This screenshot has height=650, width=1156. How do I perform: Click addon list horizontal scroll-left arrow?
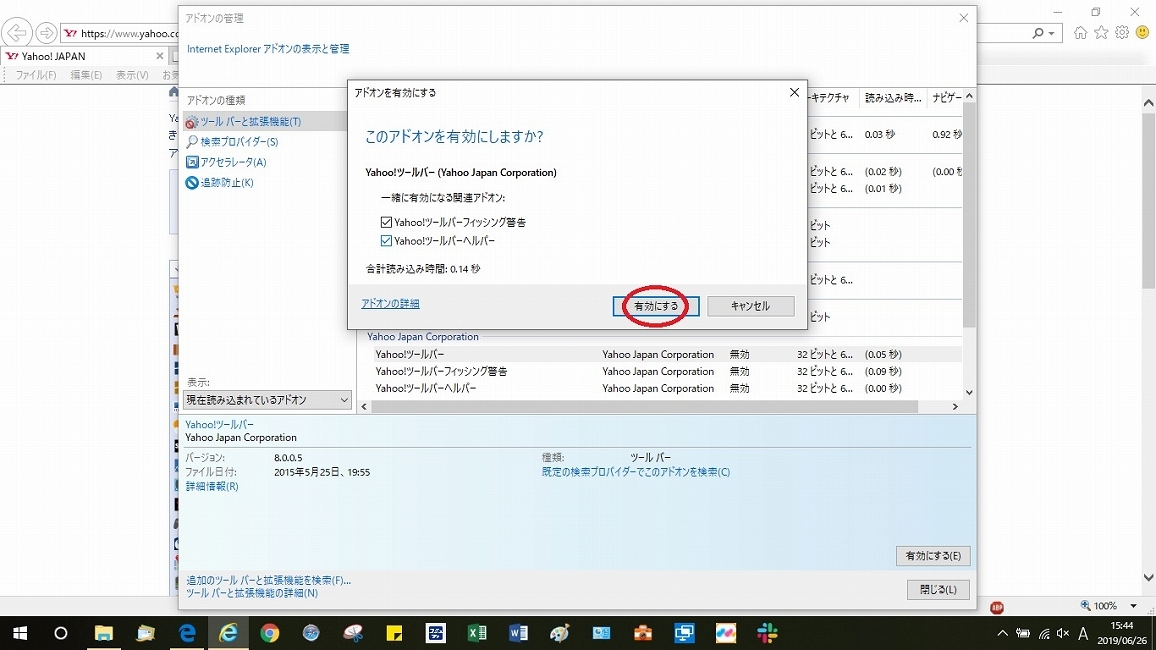click(x=364, y=406)
